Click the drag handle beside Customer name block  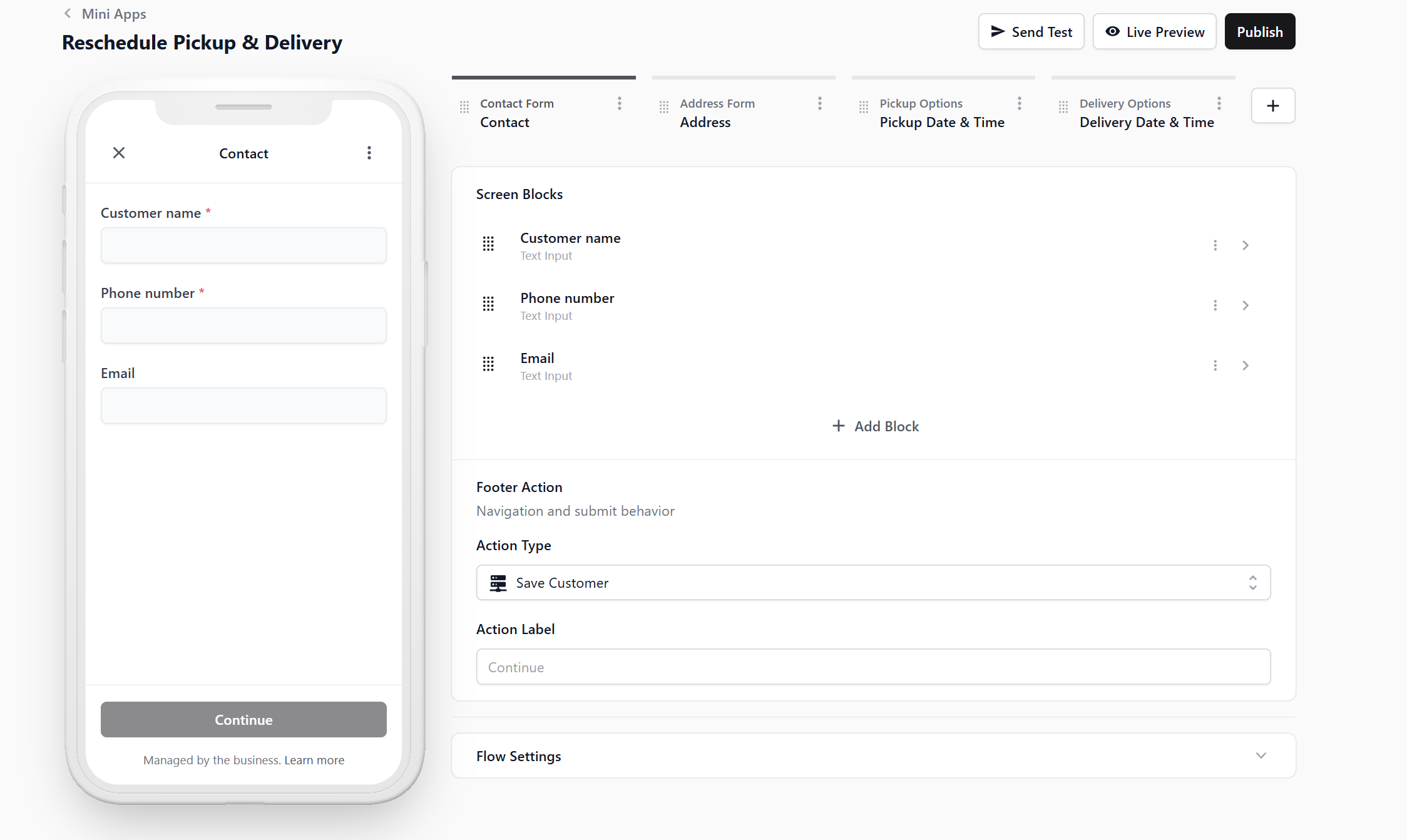pos(488,243)
